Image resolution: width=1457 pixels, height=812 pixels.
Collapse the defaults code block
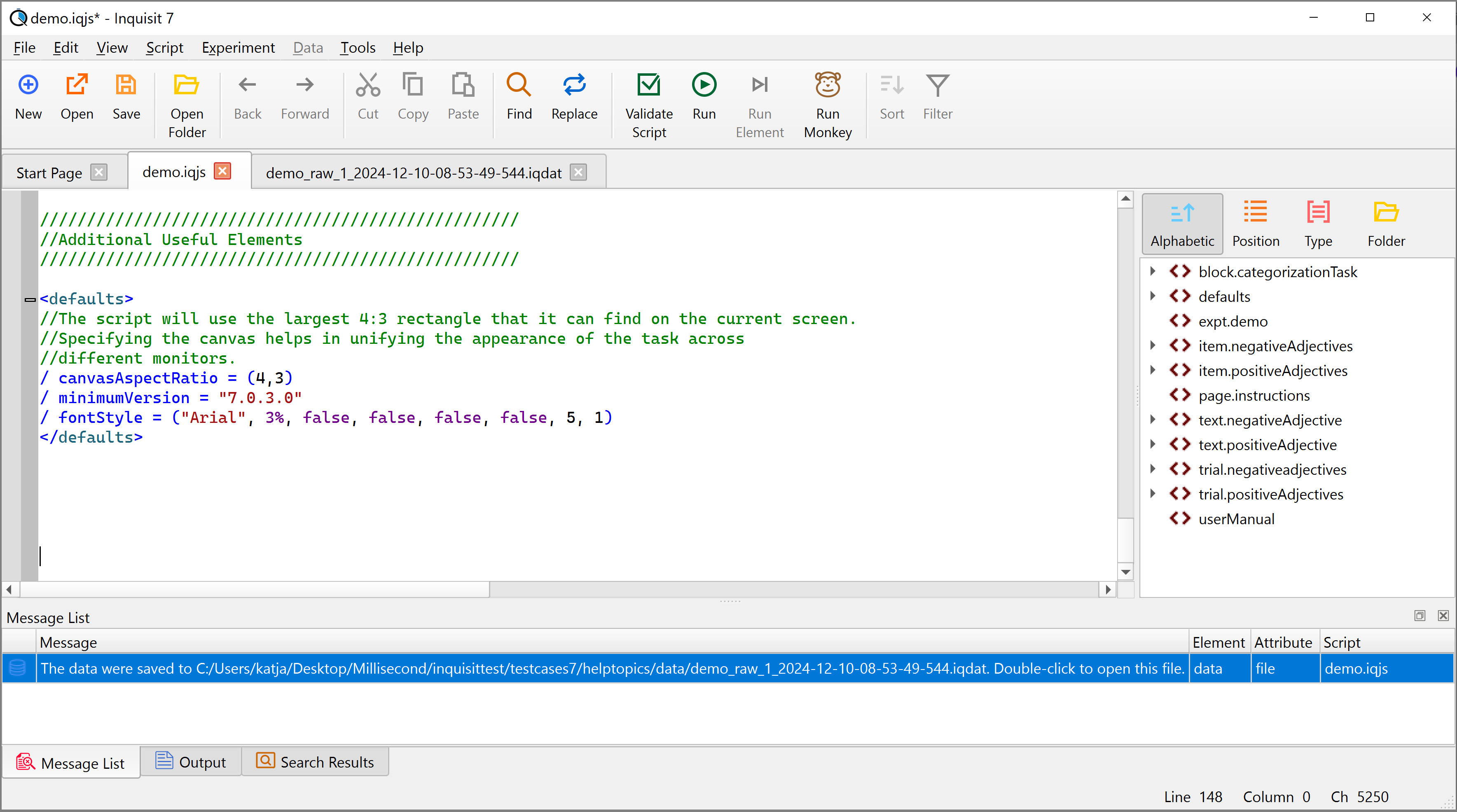pos(30,300)
